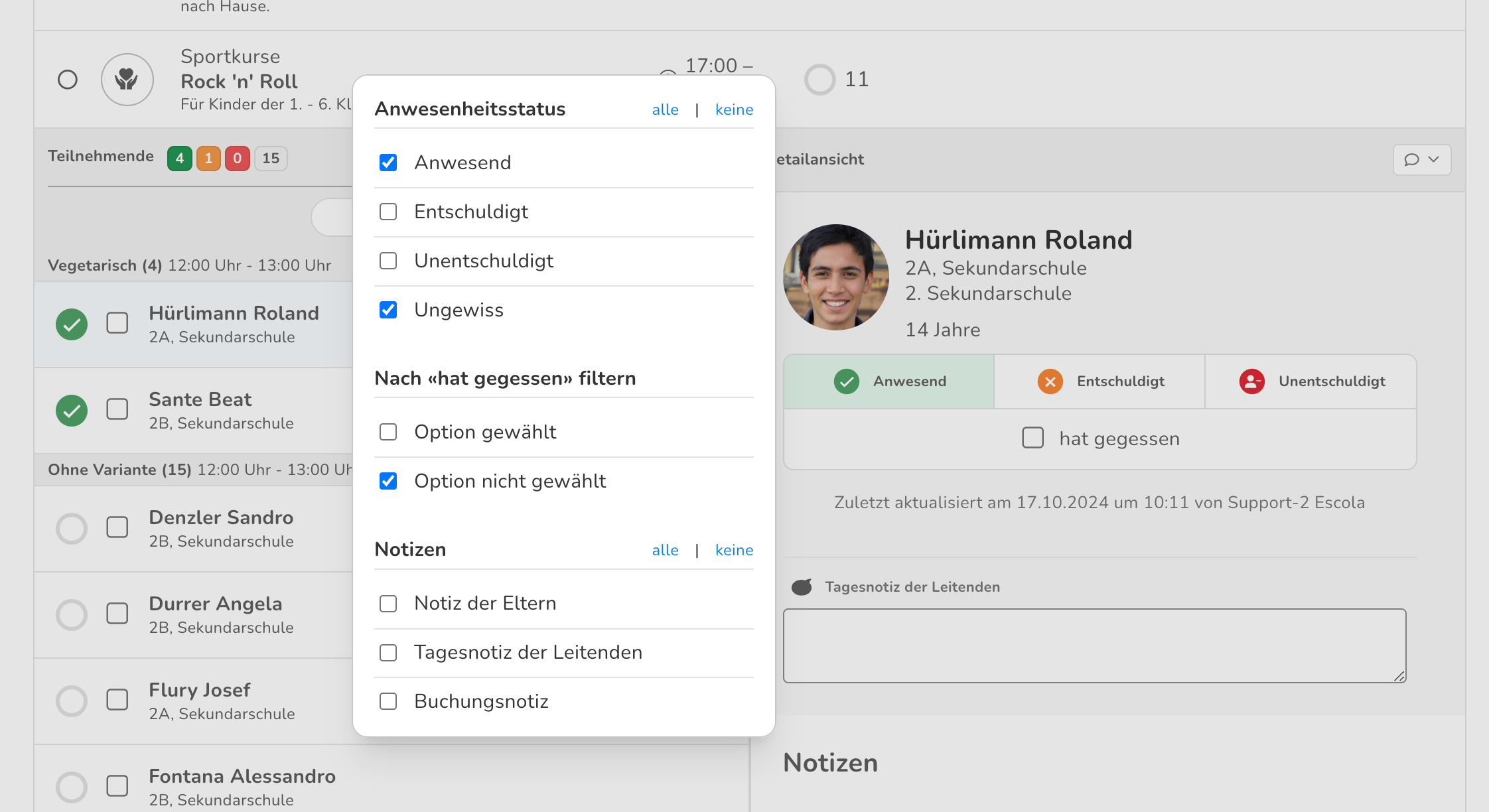1489x812 pixels.
Task: Check the Notiz der Eltern filter option
Action: click(x=388, y=604)
